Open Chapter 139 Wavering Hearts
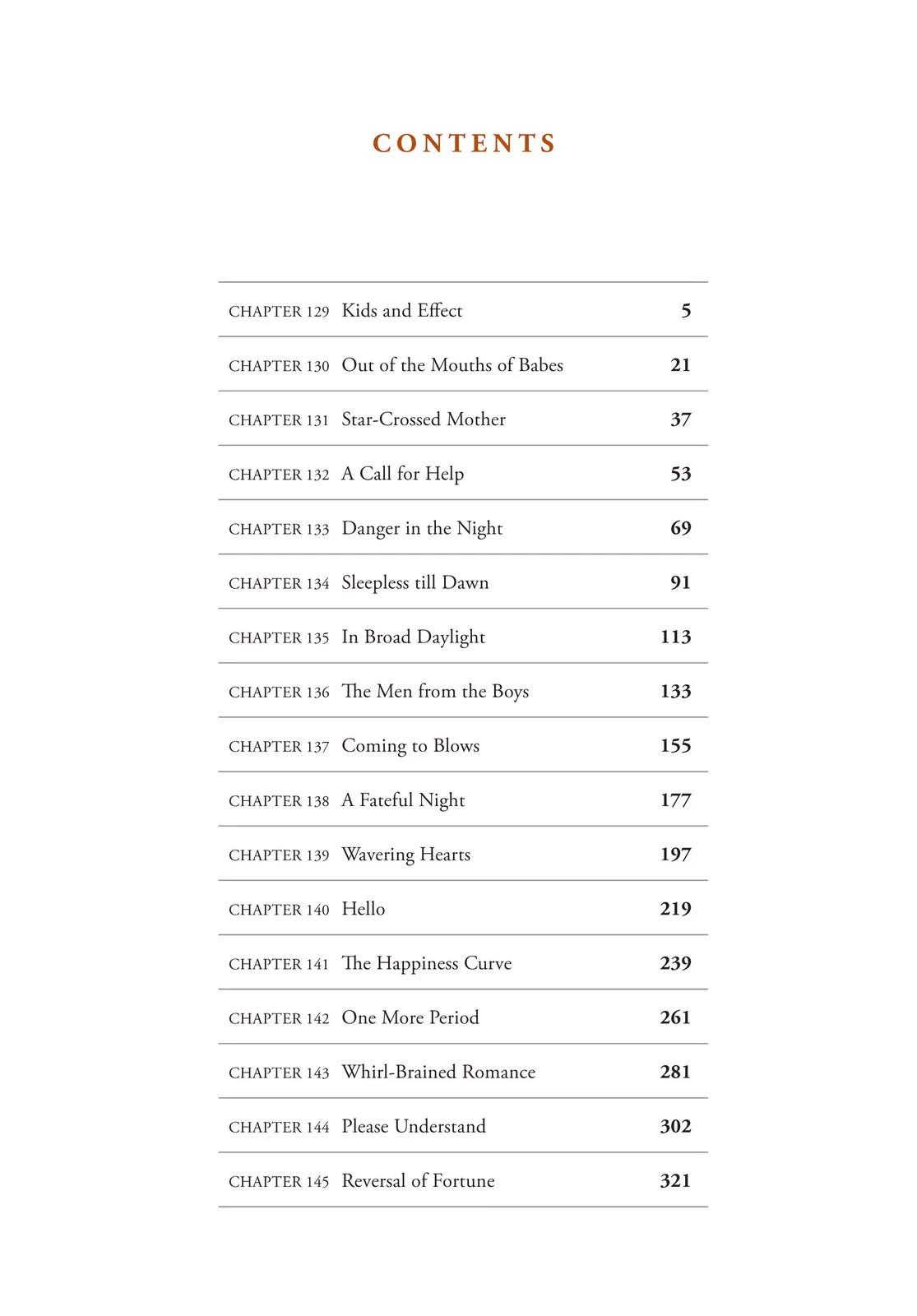Image resolution: width=917 pixels, height=1316 pixels. click(x=463, y=853)
